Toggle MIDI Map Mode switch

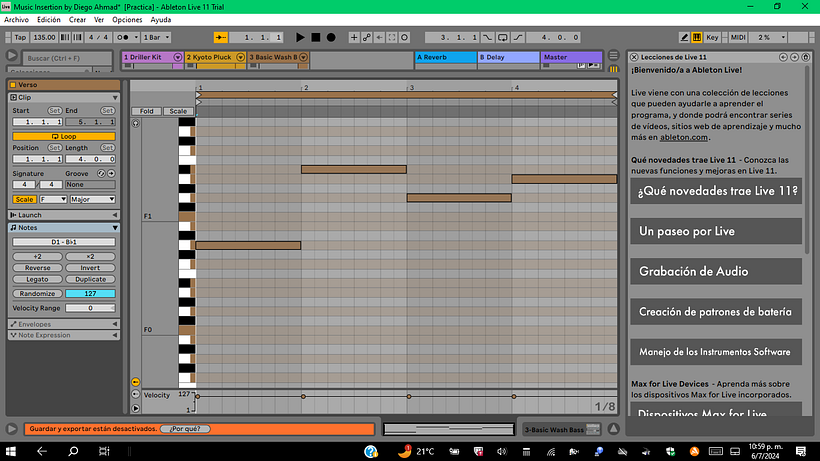[738, 37]
